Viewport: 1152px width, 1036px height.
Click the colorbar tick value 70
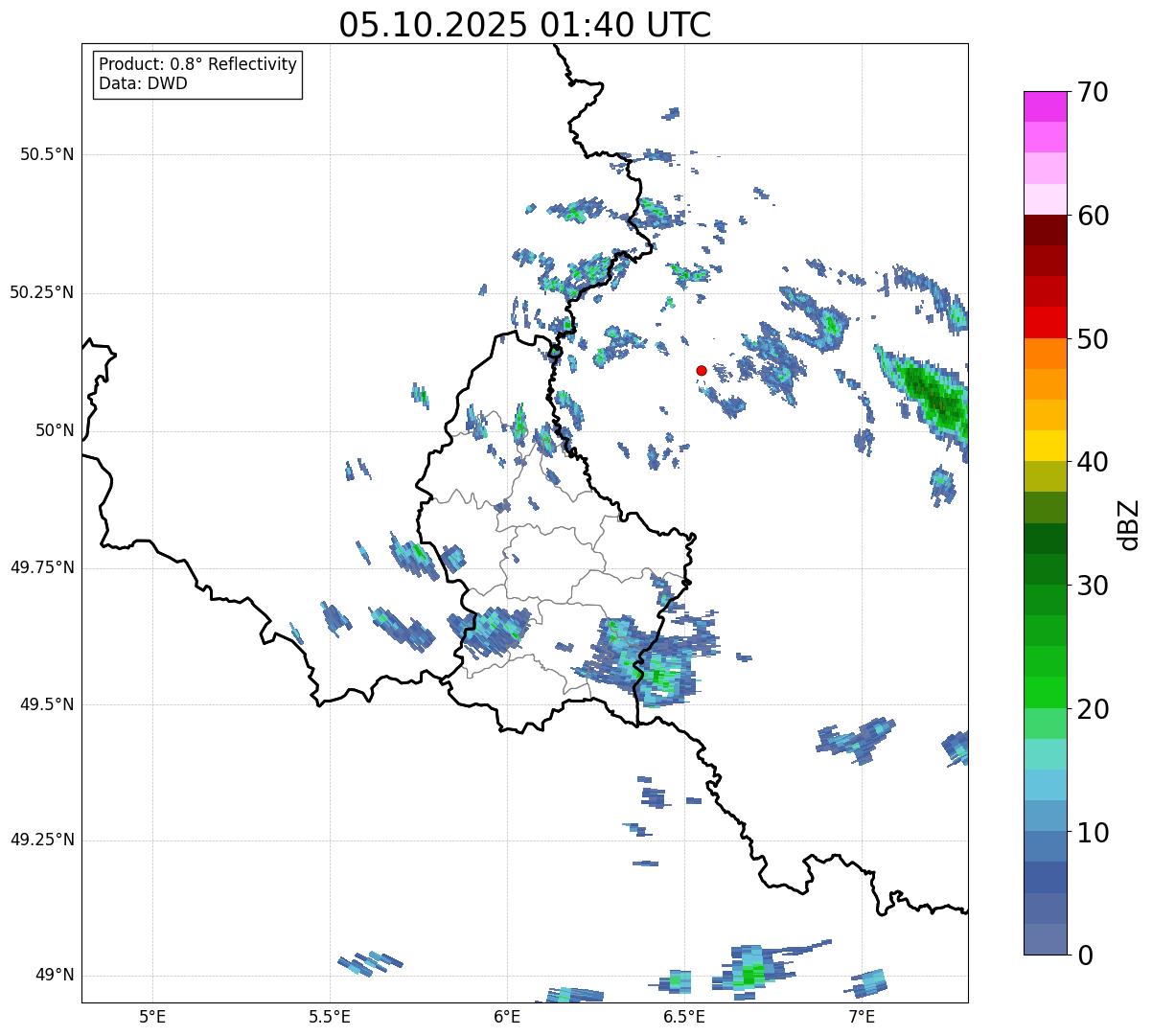pos(1094,92)
